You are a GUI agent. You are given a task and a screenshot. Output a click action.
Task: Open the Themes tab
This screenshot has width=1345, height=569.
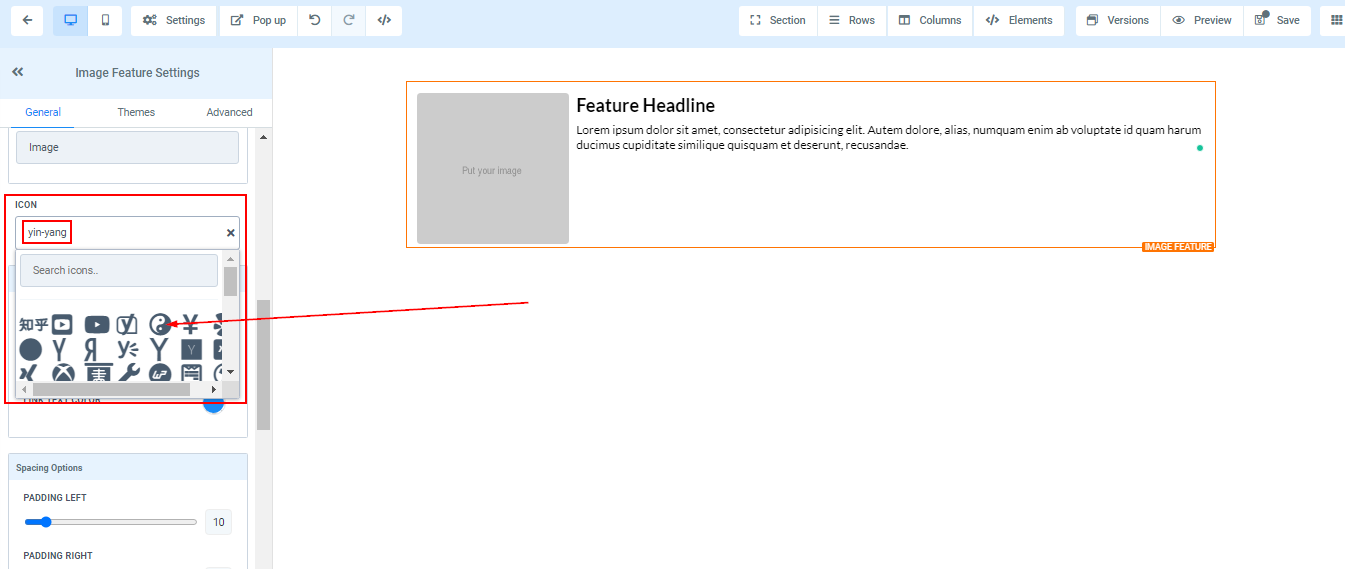pos(136,112)
